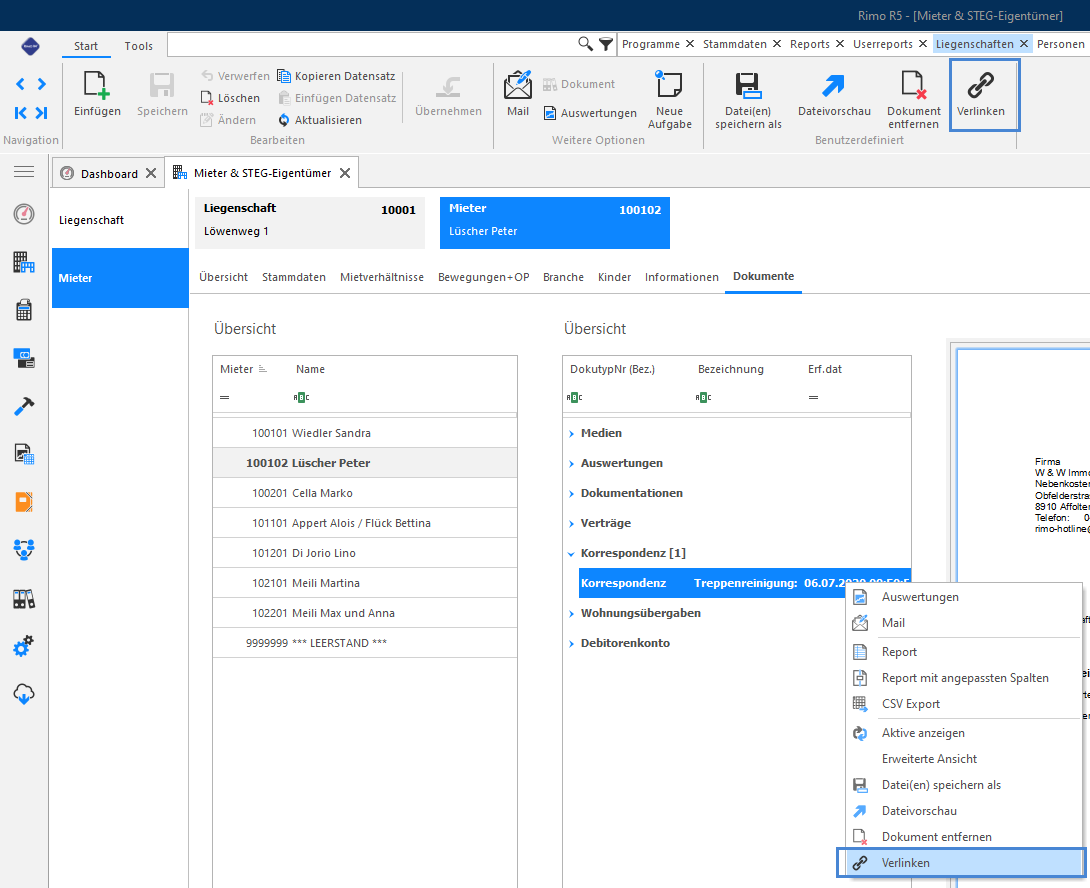Select Report mit angepassten Spalten
The width and height of the screenshot is (1090, 888).
[963, 678]
